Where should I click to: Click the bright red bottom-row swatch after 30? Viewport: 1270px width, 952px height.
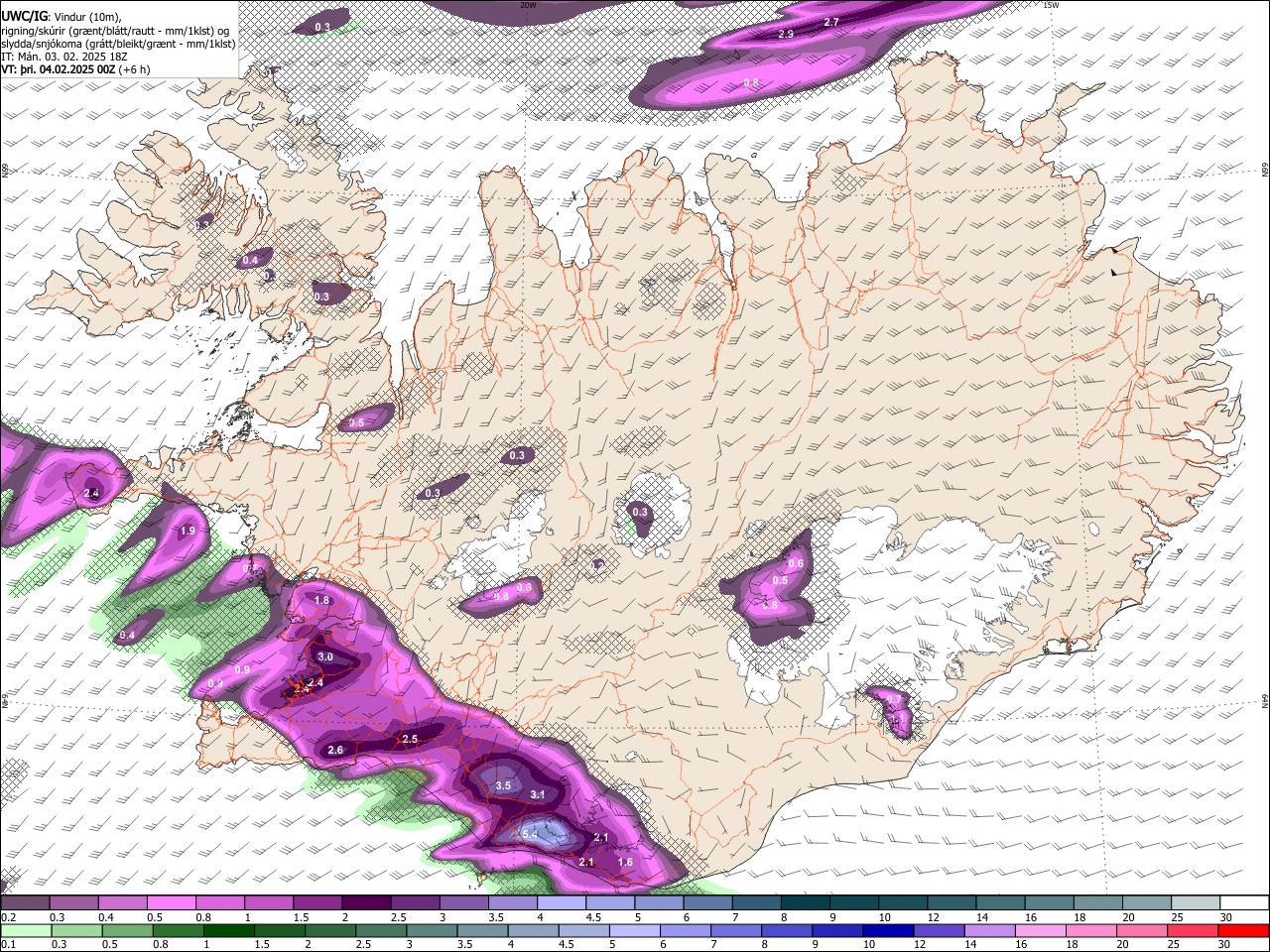(x=1242, y=930)
